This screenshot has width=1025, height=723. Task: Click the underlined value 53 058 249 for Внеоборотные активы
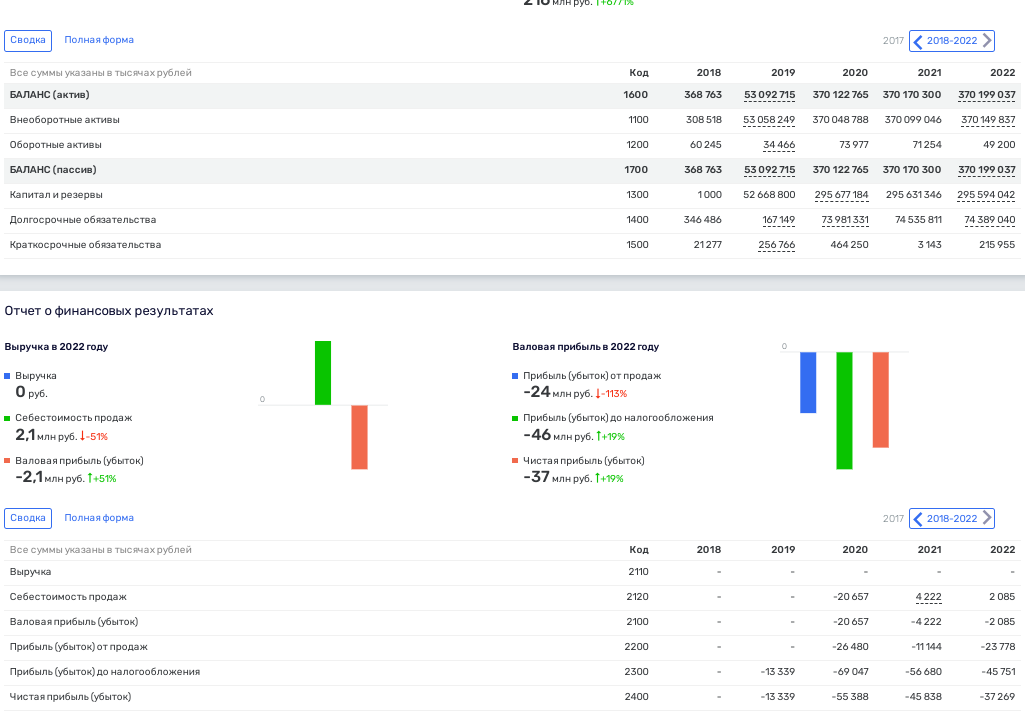769,120
